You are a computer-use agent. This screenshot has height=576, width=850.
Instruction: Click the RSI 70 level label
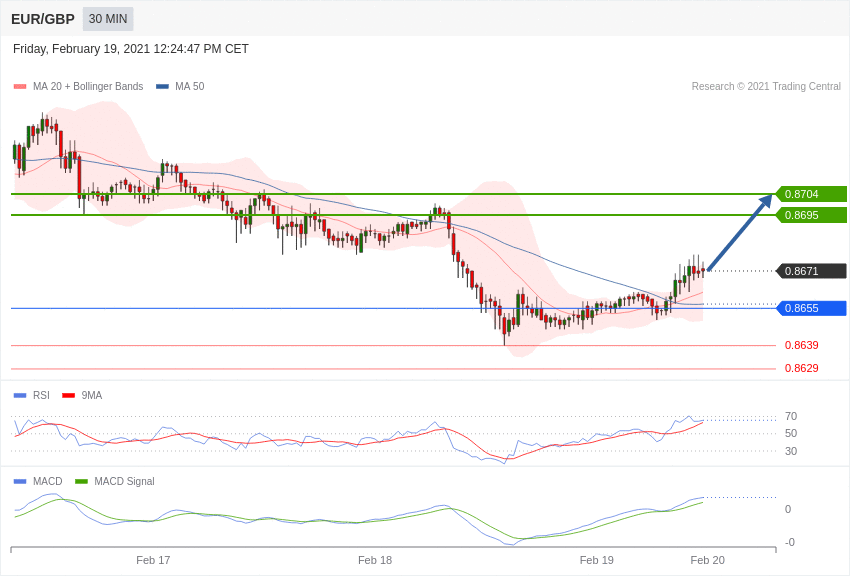(791, 417)
